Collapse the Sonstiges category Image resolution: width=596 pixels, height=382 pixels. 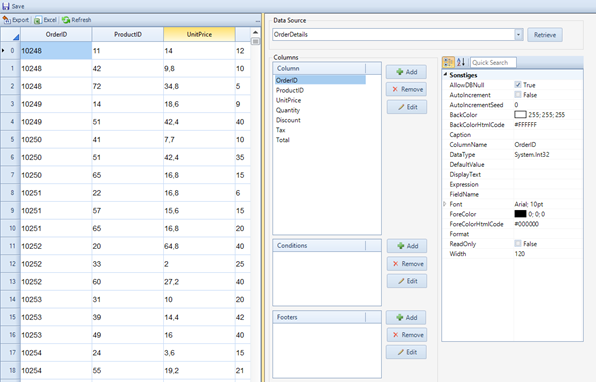[x=445, y=74]
